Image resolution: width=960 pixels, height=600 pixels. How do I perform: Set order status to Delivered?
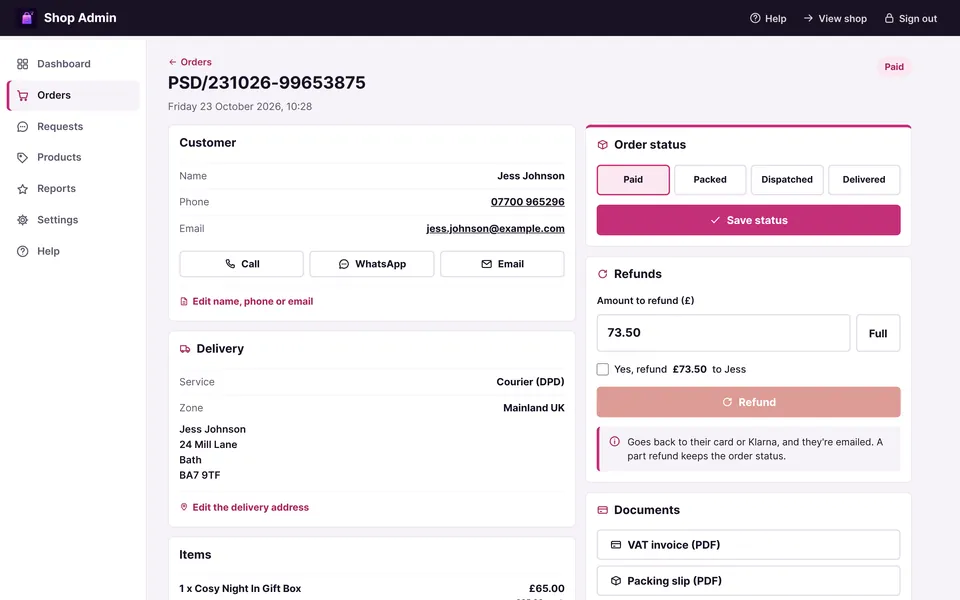pos(864,180)
